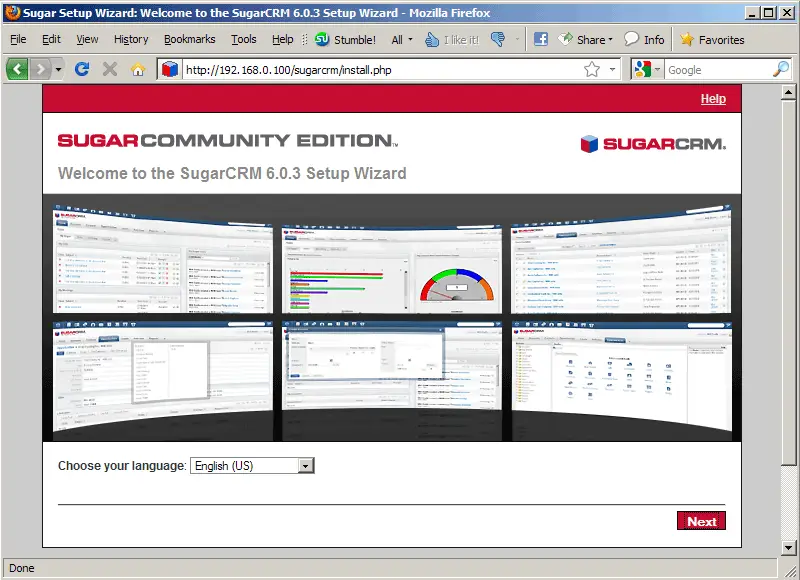Click the Firefox icon in the title bar

click(x=12, y=12)
